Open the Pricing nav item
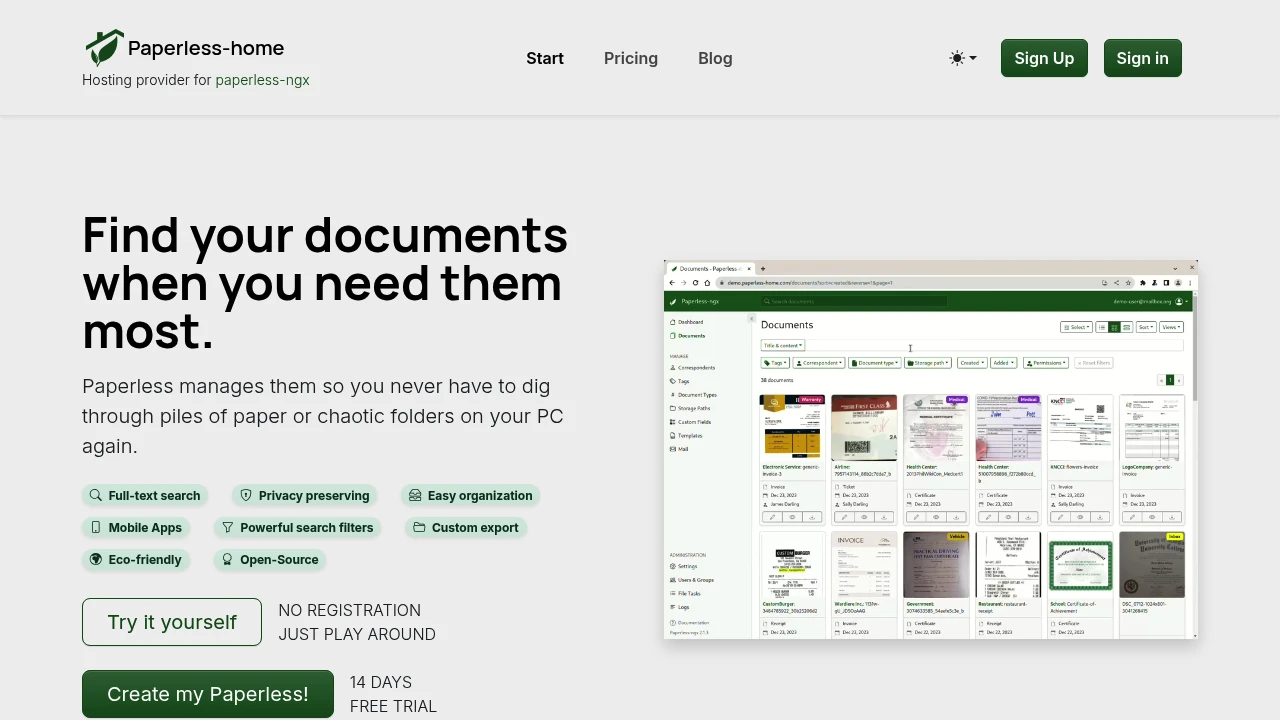Viewport: 1280px width, 720px height. coord(631,58)
